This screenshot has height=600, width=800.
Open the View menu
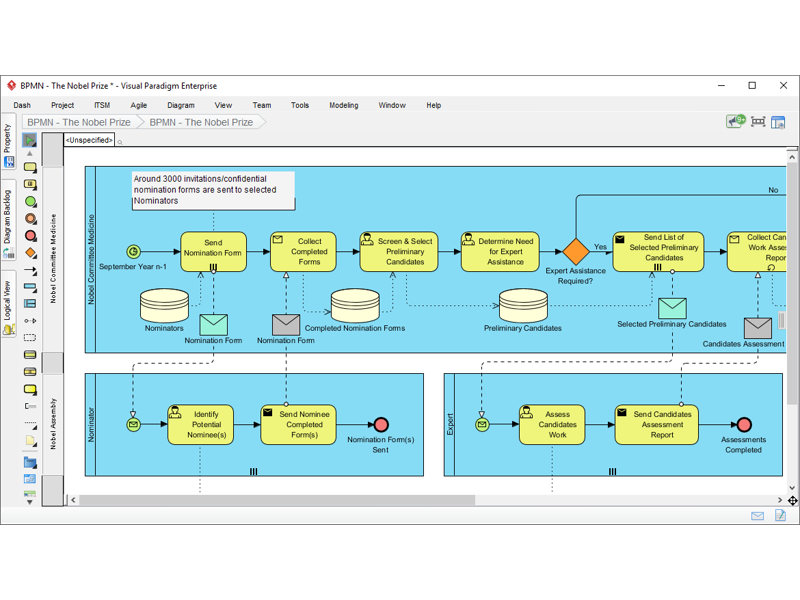point(223,105)
